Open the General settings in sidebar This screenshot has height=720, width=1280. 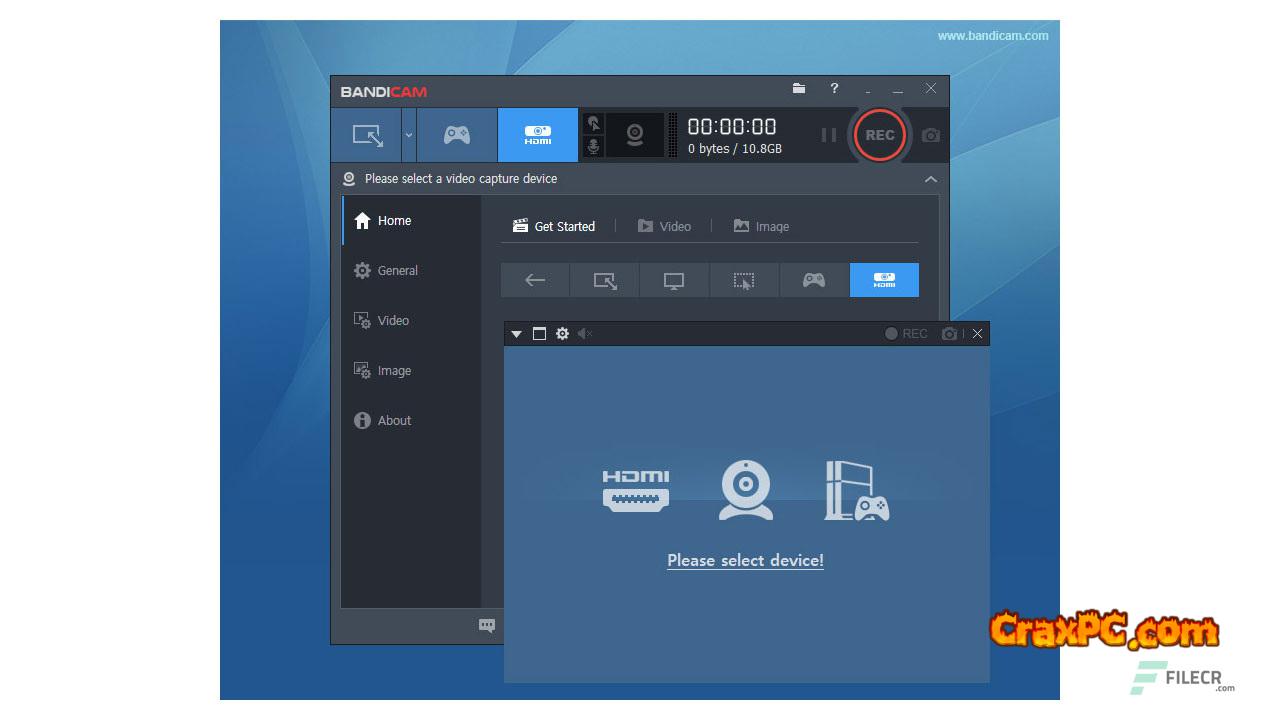point(397,271)
